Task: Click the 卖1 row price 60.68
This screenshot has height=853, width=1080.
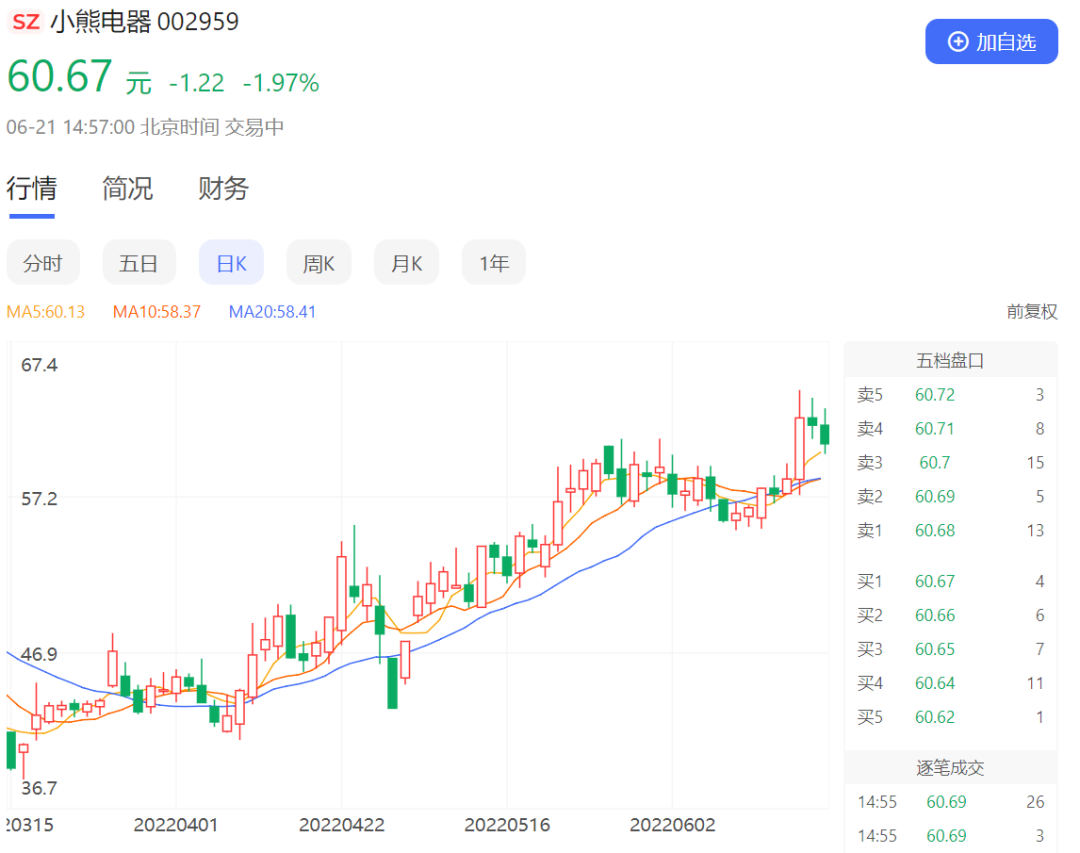Action: (x=935, y=531)
